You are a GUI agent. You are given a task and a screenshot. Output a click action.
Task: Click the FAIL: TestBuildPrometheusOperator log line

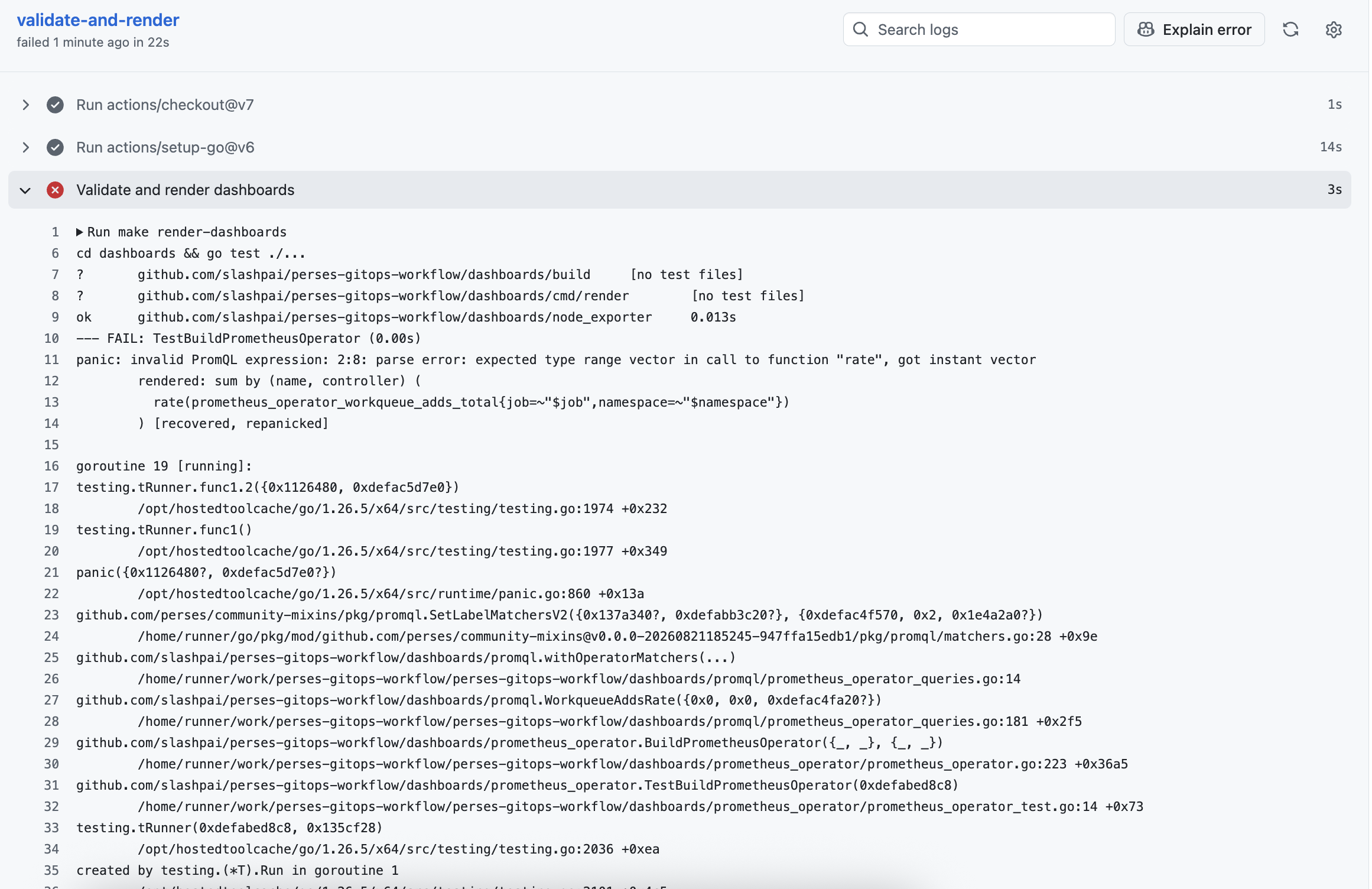coord(248,339)
